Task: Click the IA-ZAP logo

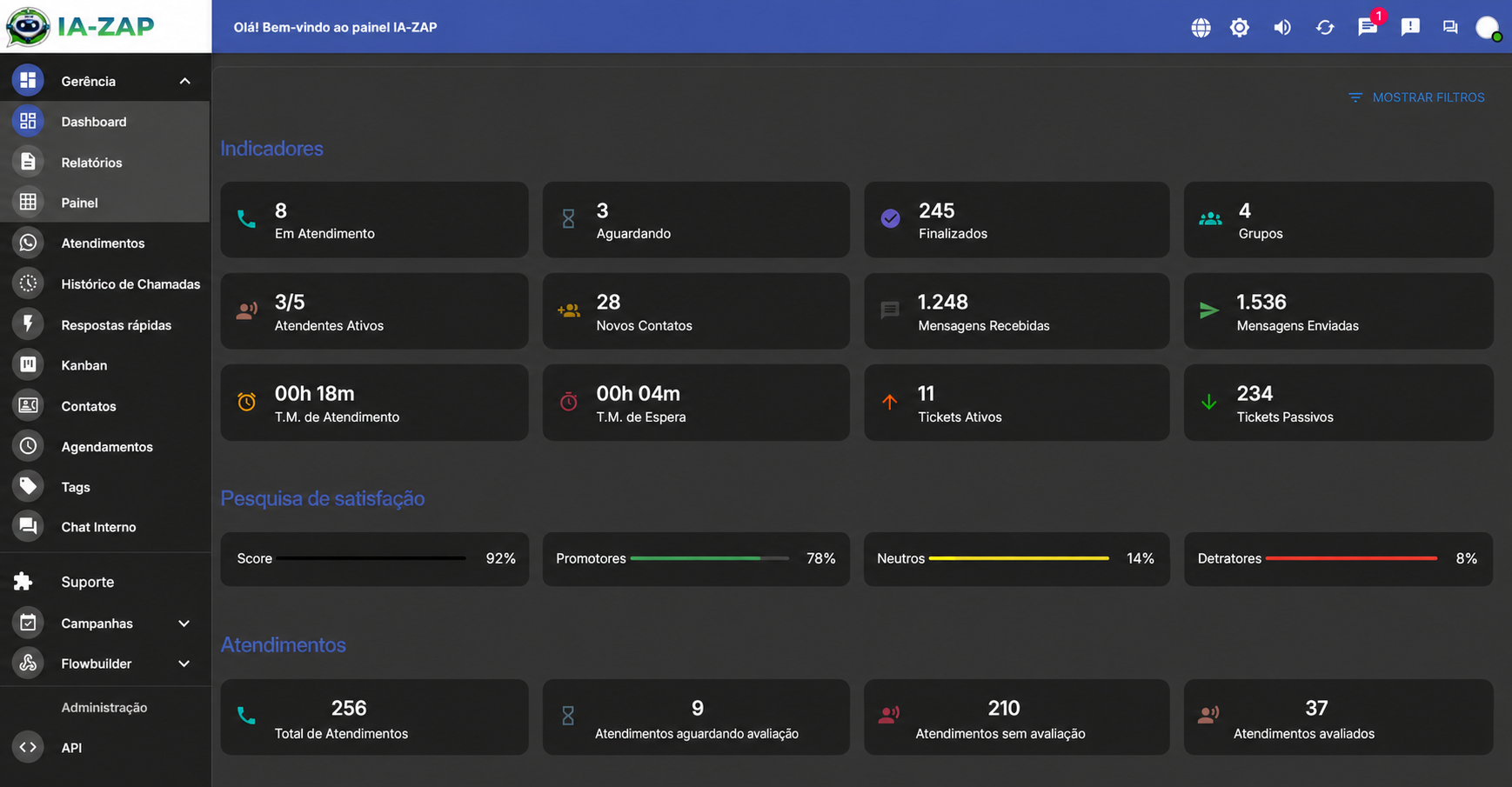Action: pos(80,26)
